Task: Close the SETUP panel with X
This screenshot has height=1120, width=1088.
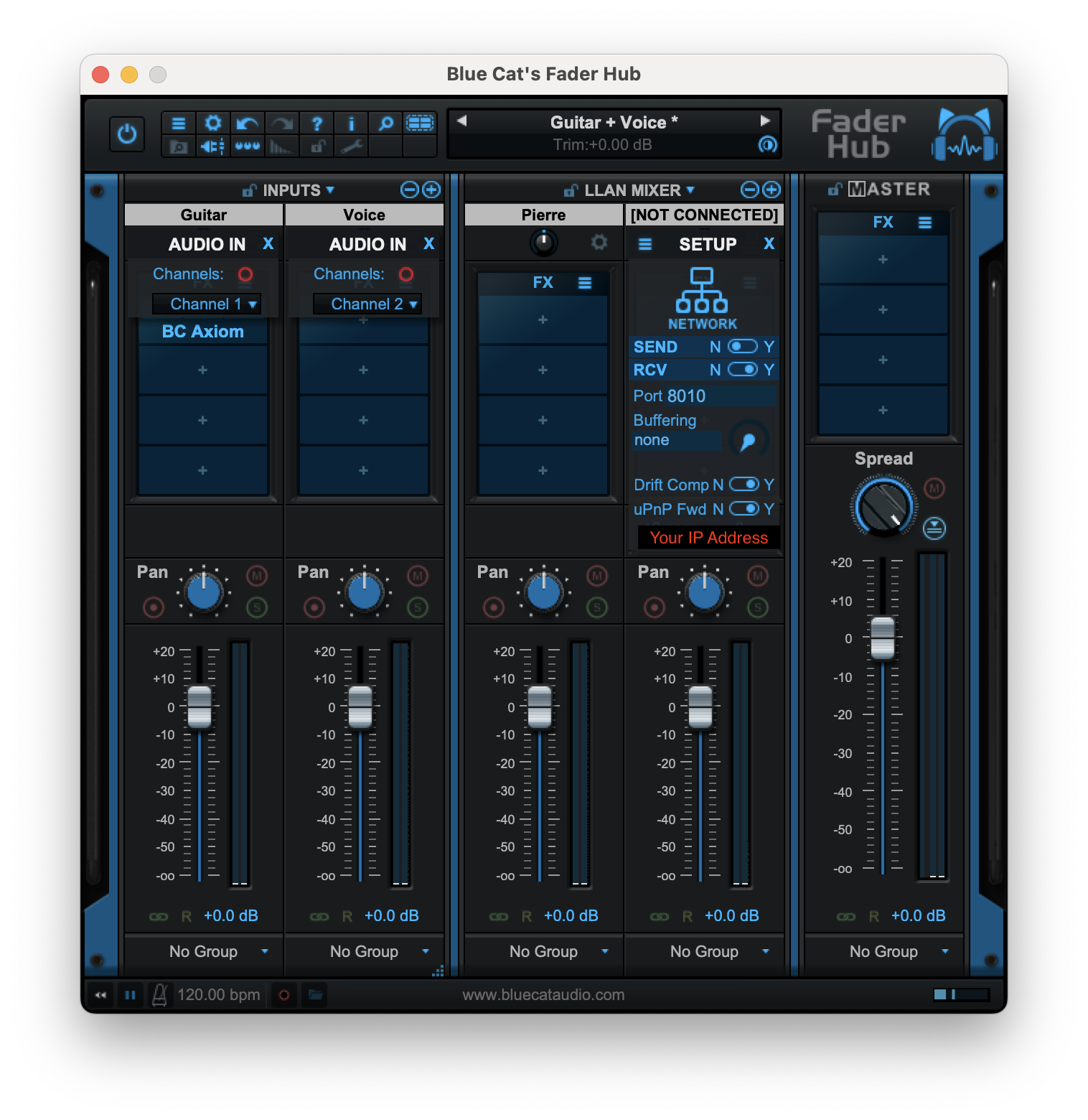Action: tap(769, 244)
